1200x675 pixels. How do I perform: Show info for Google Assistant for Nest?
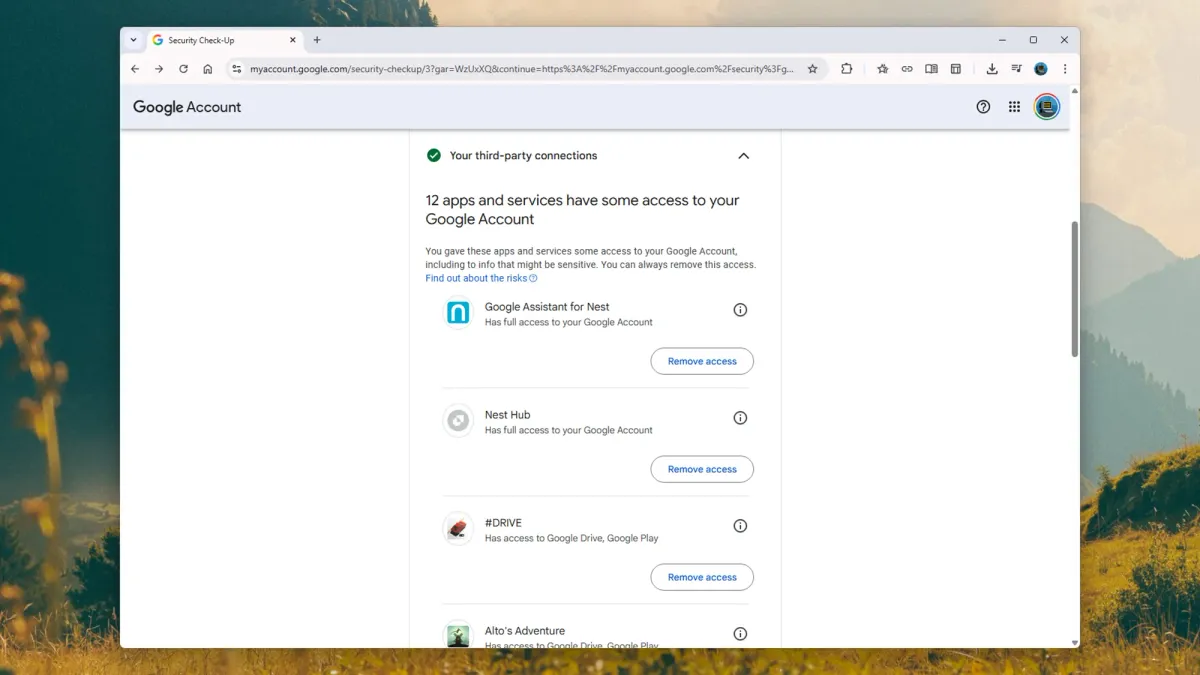pos(740,310)
